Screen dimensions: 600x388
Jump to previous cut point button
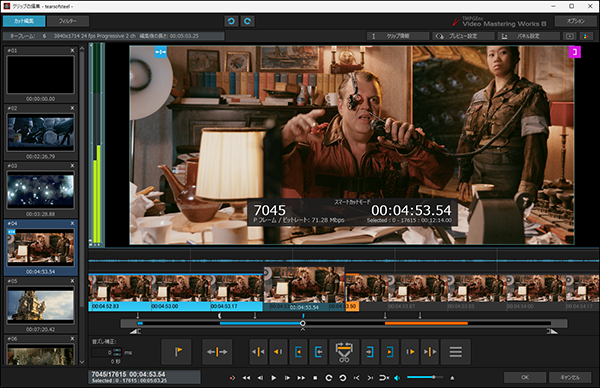coord(258,352)
